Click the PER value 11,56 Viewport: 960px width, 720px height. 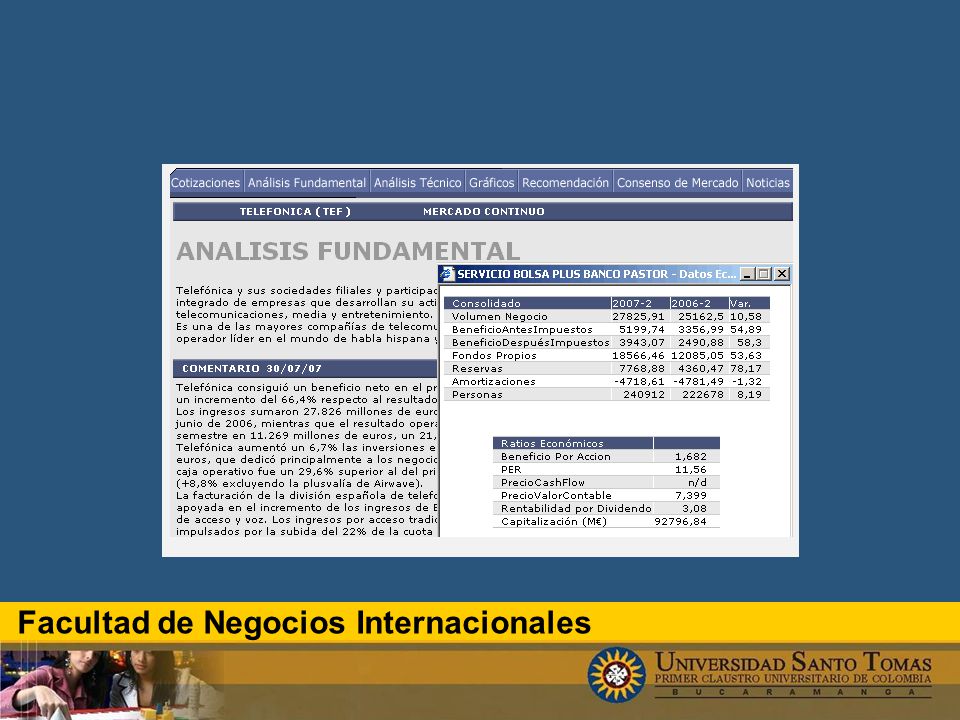pyautogui.click(x=691, y=470)
